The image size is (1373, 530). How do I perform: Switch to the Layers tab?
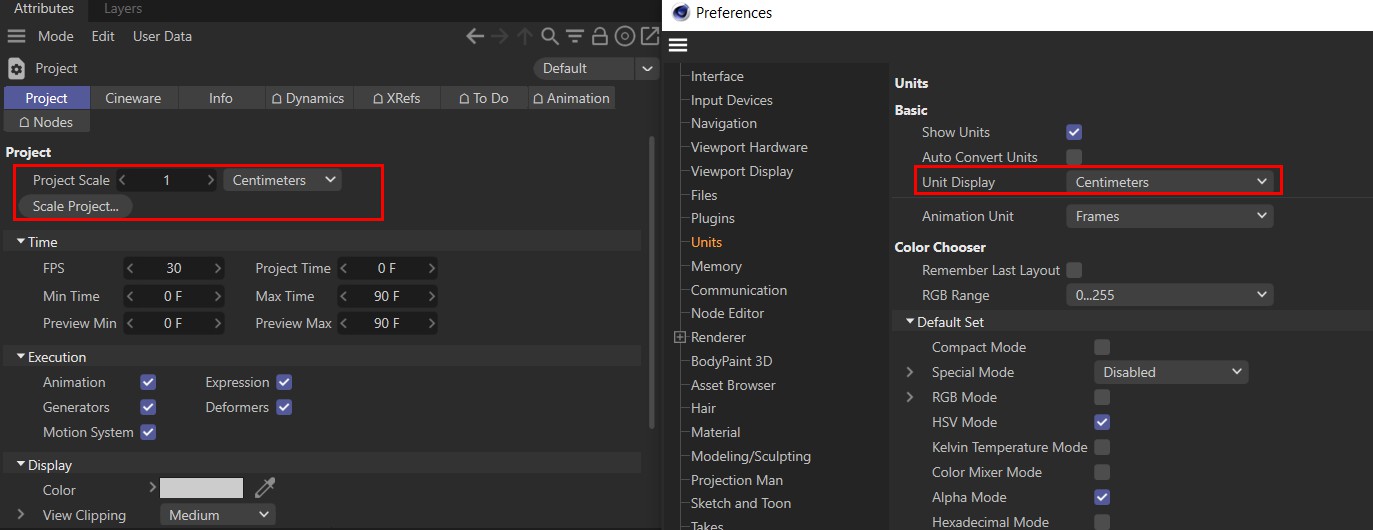point(123,8)
